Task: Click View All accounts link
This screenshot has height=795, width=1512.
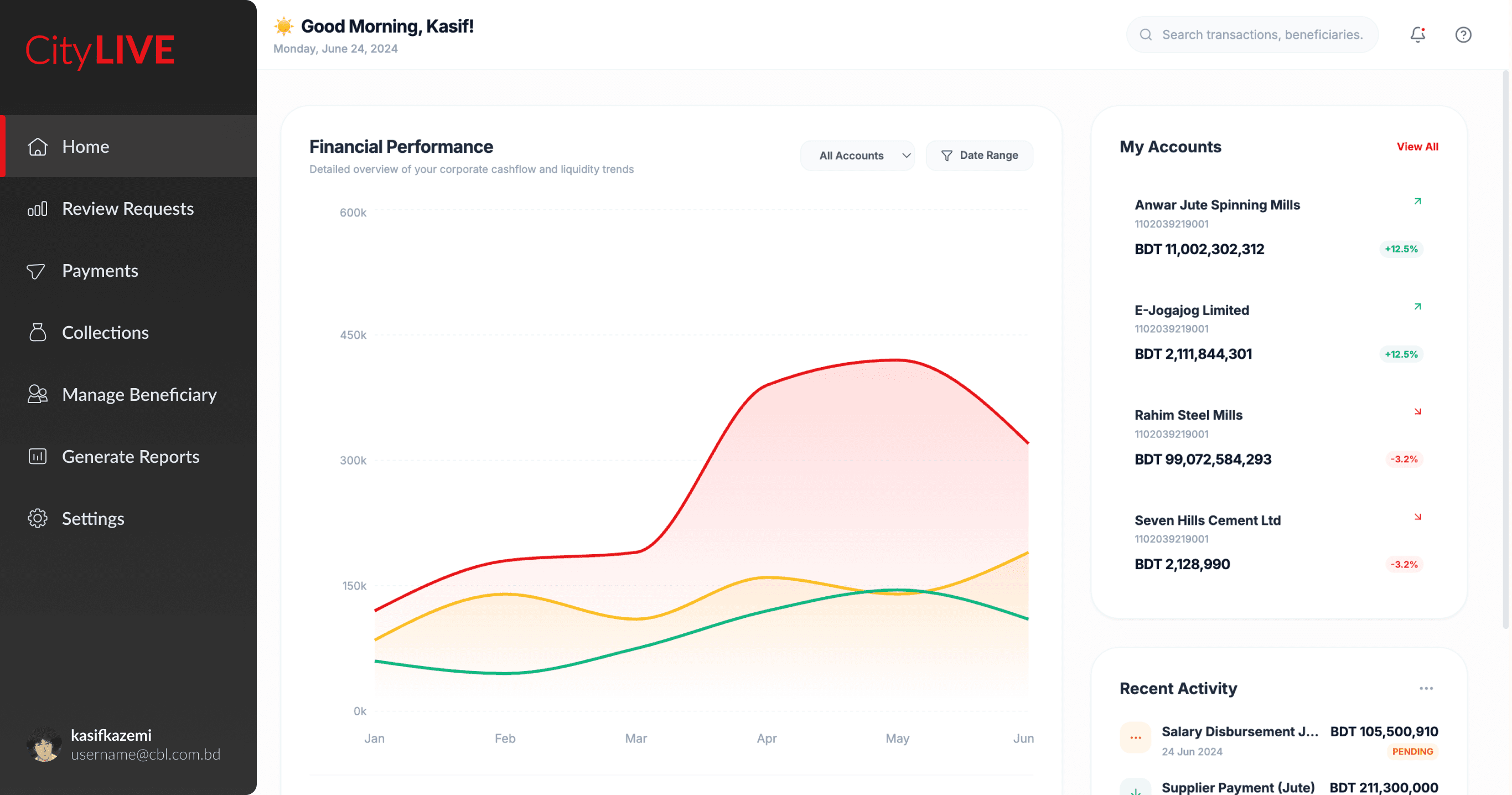Action: tap(1417, 147)
